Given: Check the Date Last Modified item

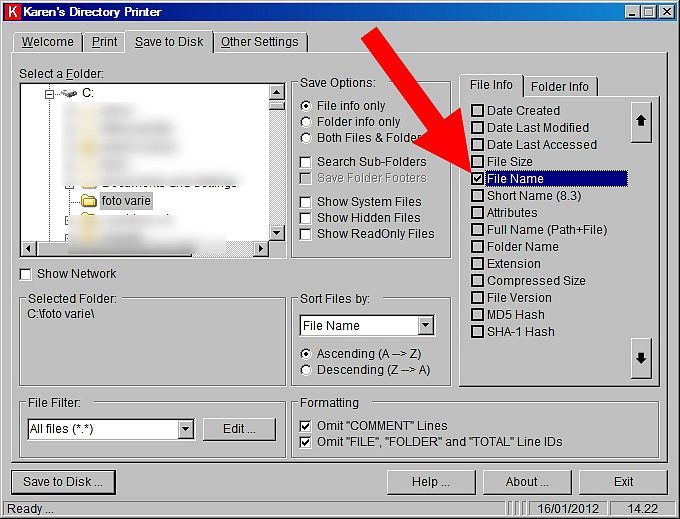Looking at the screenshot, I should 477,127.
